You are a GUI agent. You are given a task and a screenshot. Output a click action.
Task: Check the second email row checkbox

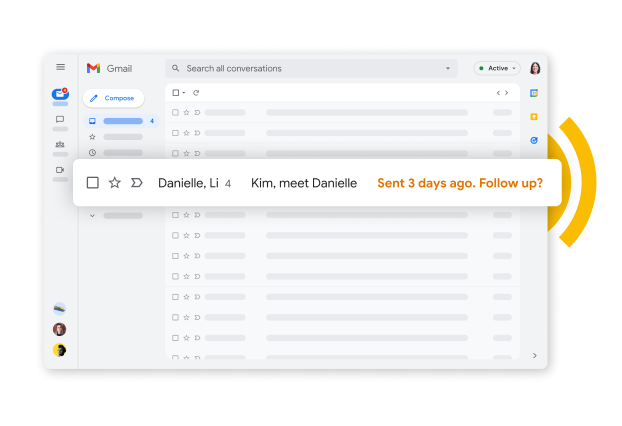point(175,133)
